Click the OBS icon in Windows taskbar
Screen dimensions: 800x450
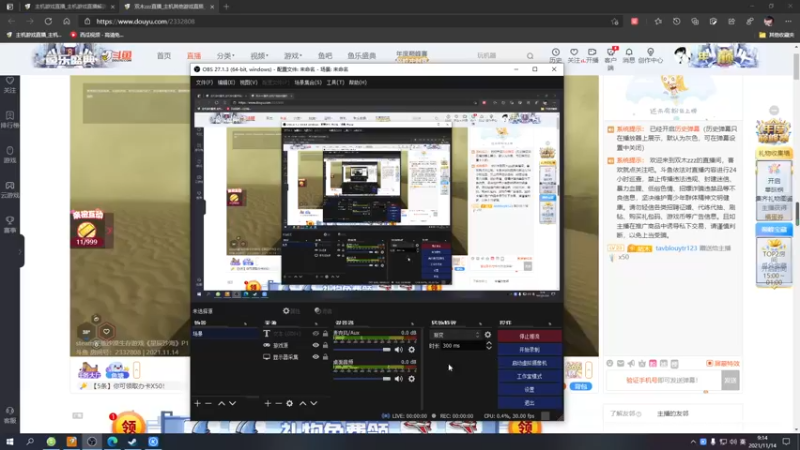tap(92, 442)
